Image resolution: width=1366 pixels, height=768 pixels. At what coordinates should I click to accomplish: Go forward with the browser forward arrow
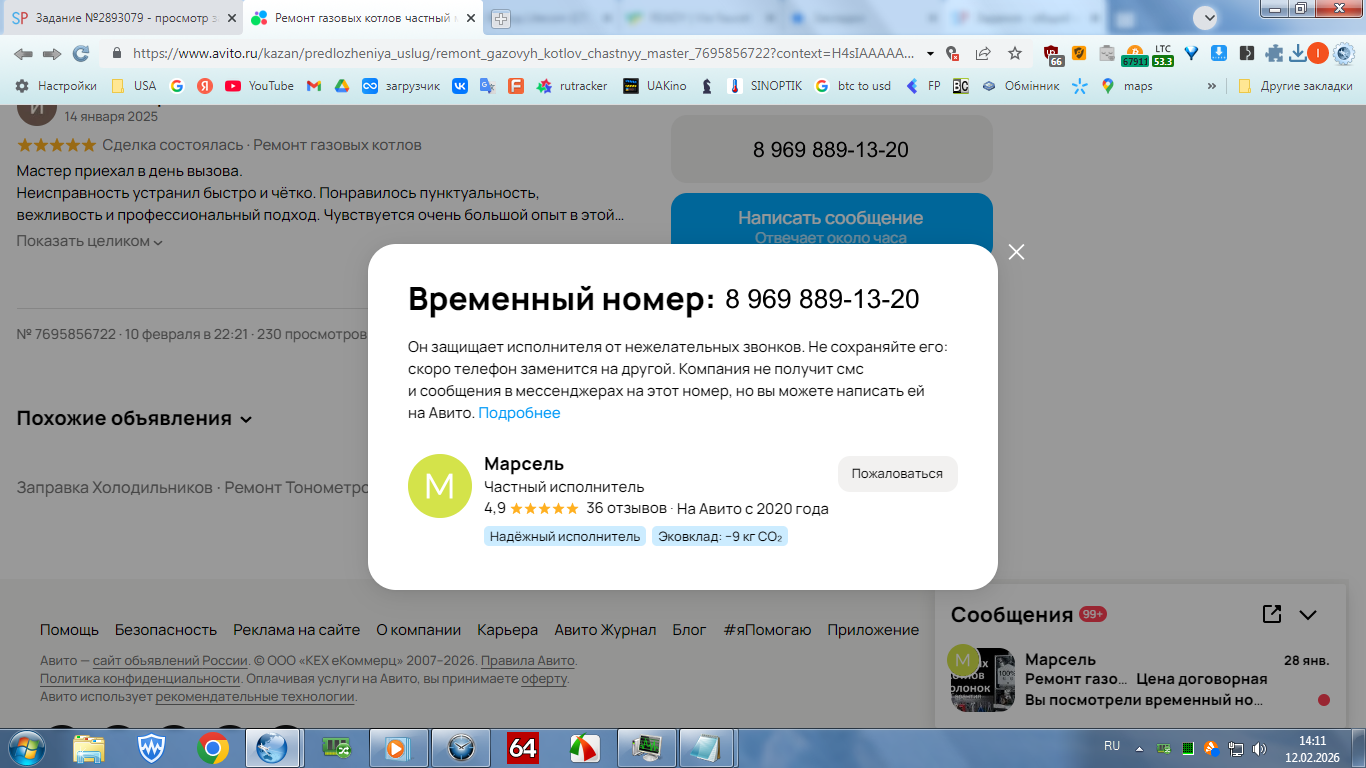click(x=52, y=53)
